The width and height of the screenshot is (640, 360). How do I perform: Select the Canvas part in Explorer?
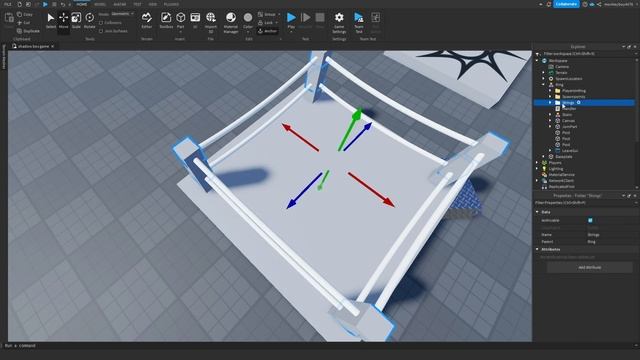(x=568, y=121)
